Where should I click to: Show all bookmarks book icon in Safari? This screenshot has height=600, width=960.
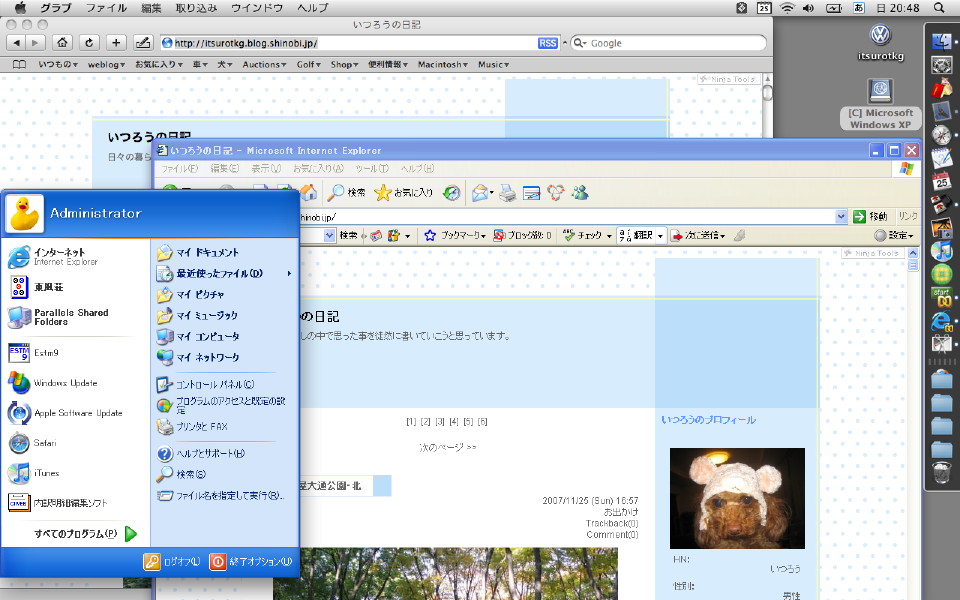click(20, 64)
